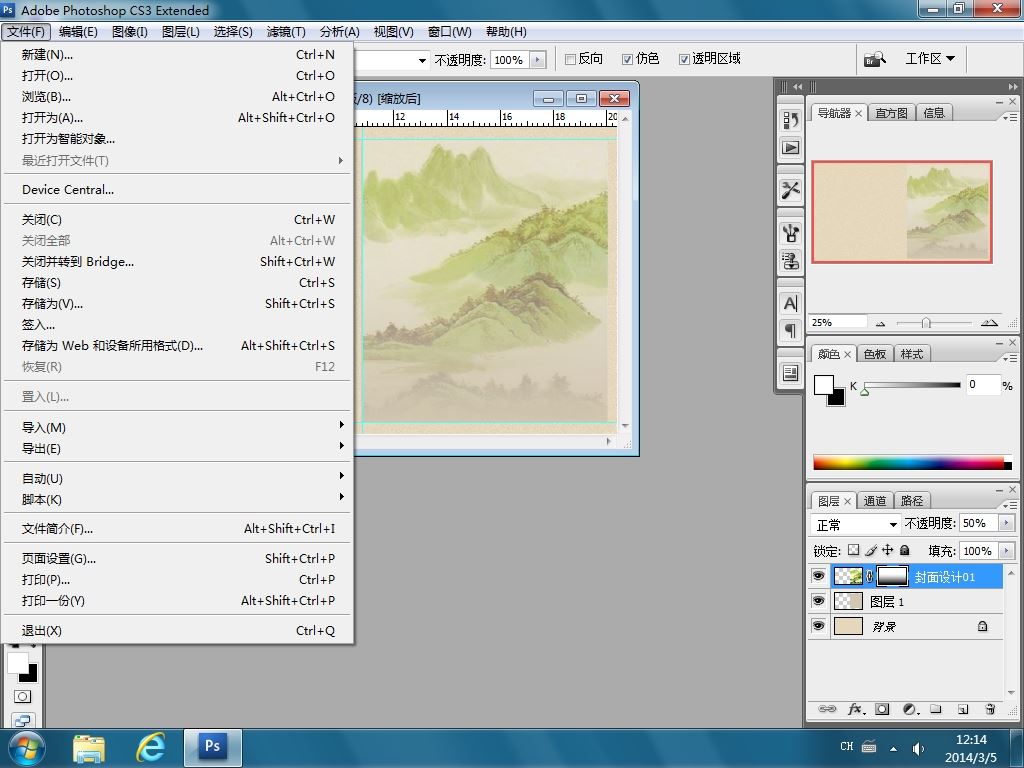
Task: Switch to the 路径 tab
Action: (912, 501)
